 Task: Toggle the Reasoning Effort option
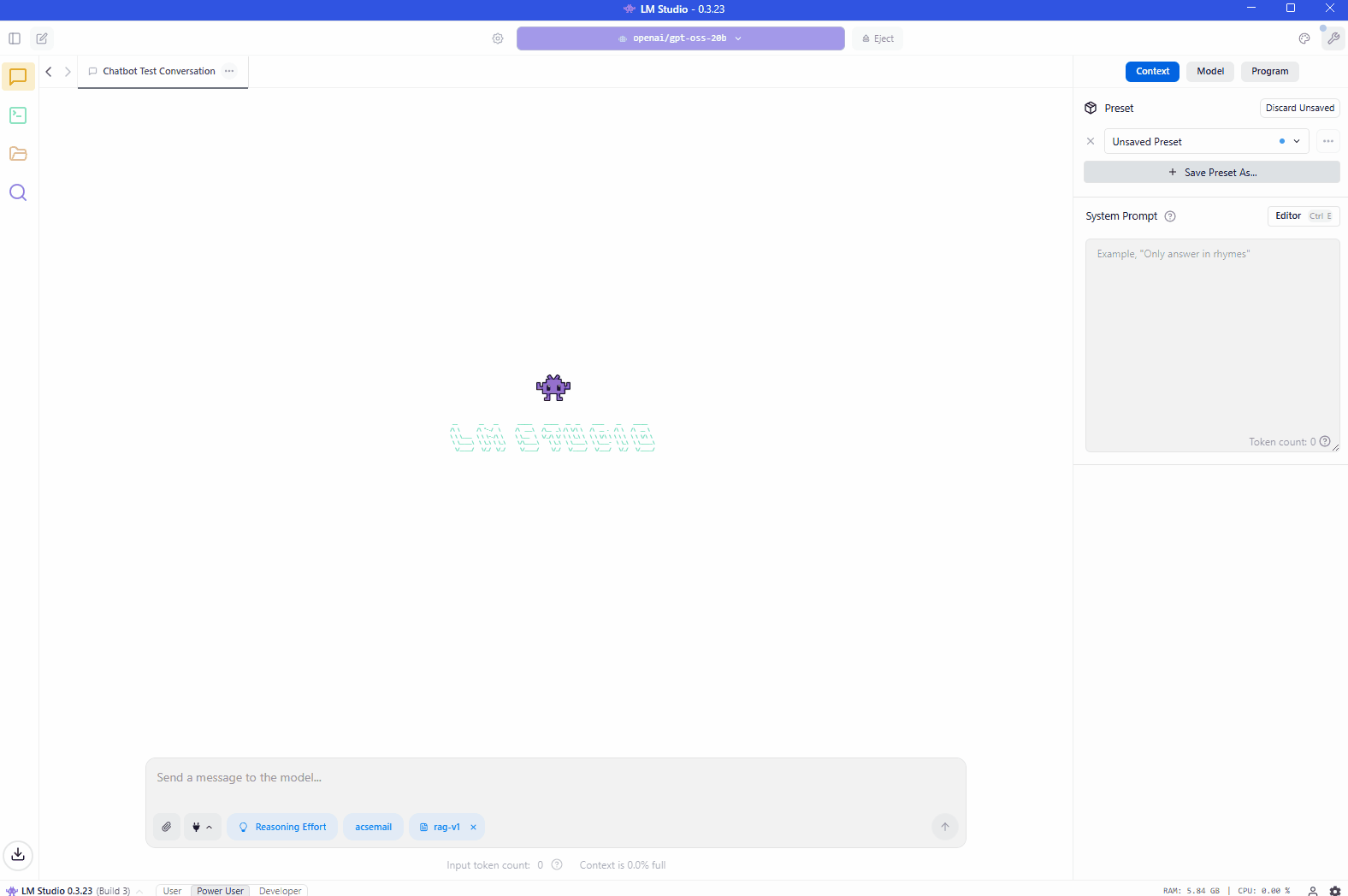282,827
